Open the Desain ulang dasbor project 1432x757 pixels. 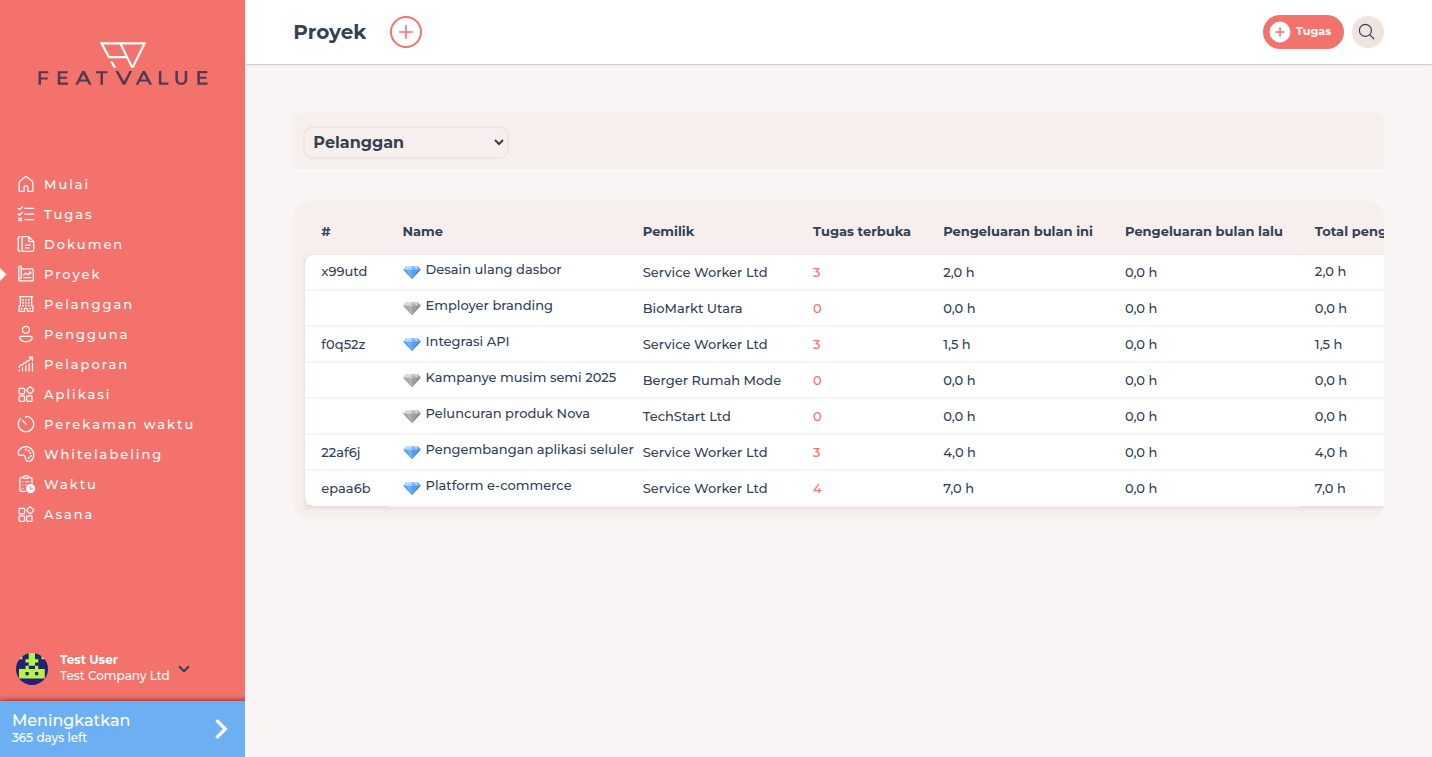(x=493, y=270)
